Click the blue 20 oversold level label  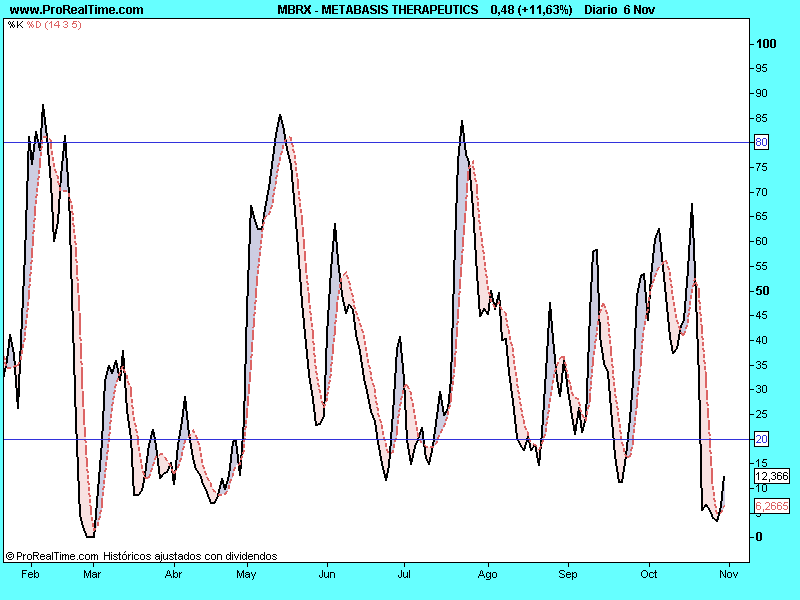pyautogui.click(x=761, y=439)
